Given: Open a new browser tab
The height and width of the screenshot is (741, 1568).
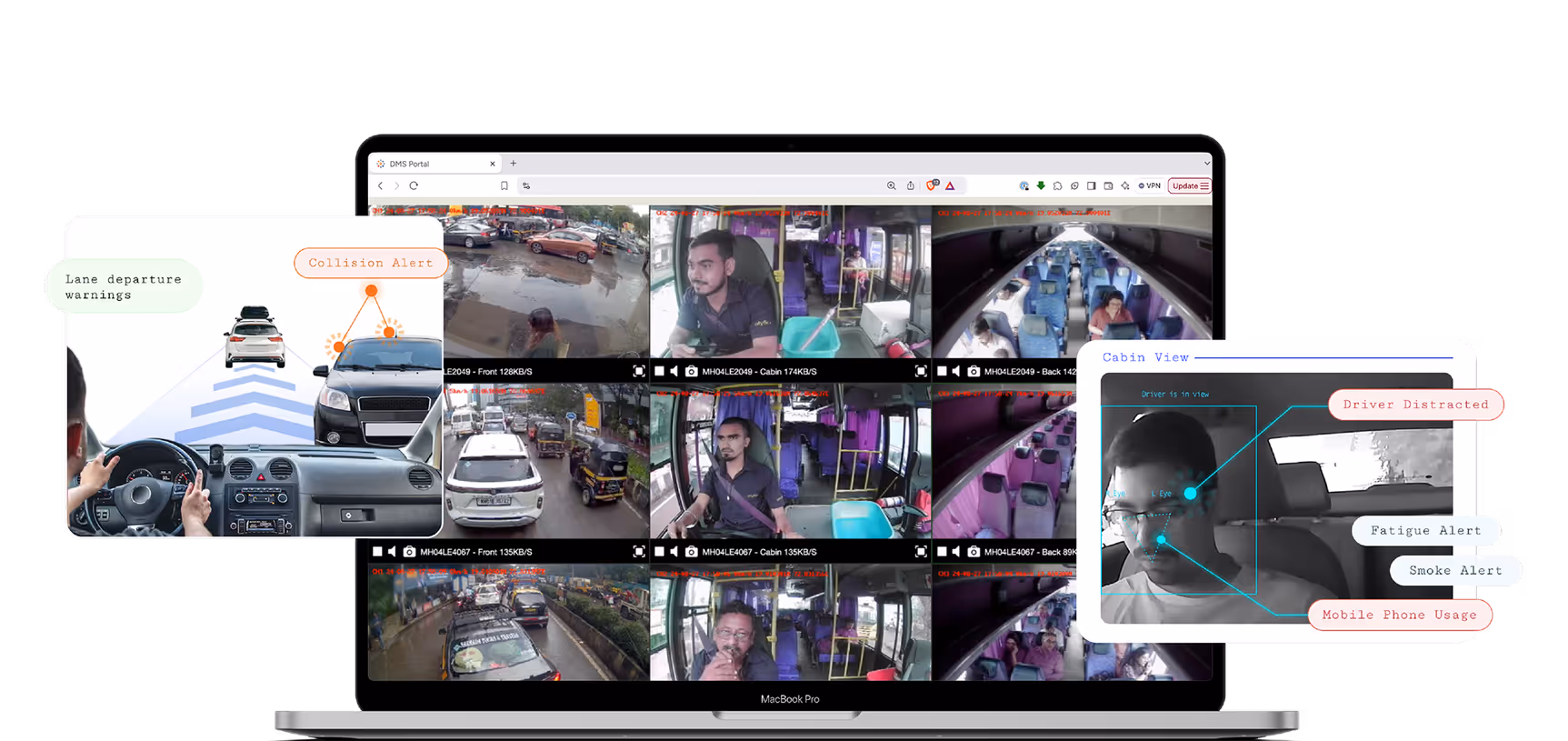Looking at the screenshot, I should (514, 164).
